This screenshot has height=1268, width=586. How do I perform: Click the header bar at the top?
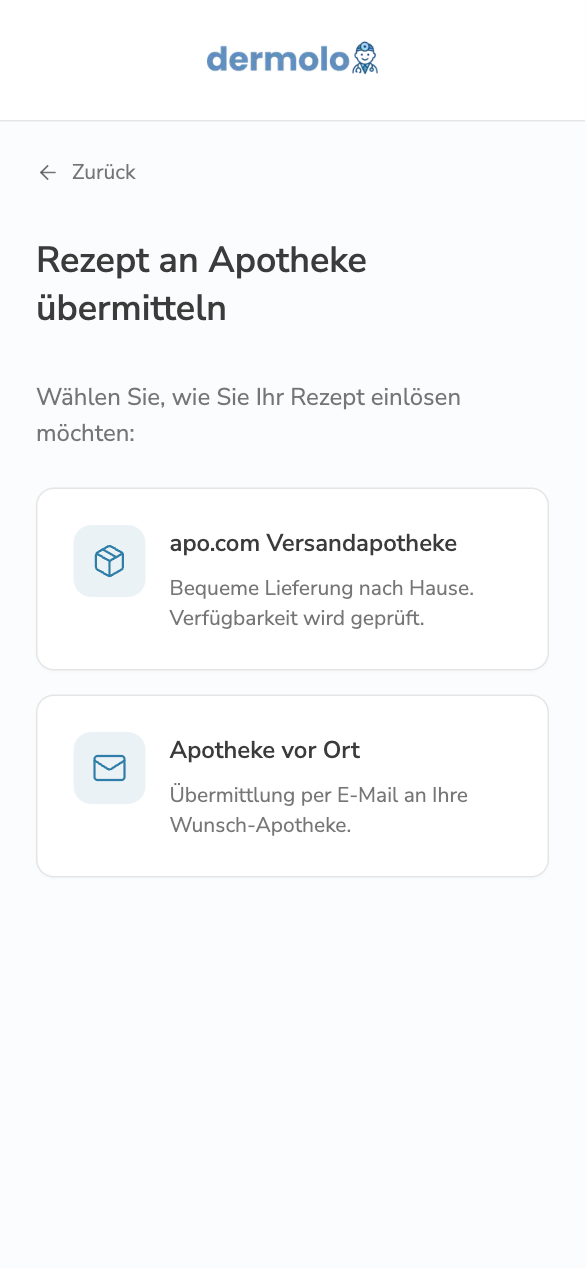click(x=292, y=58)
